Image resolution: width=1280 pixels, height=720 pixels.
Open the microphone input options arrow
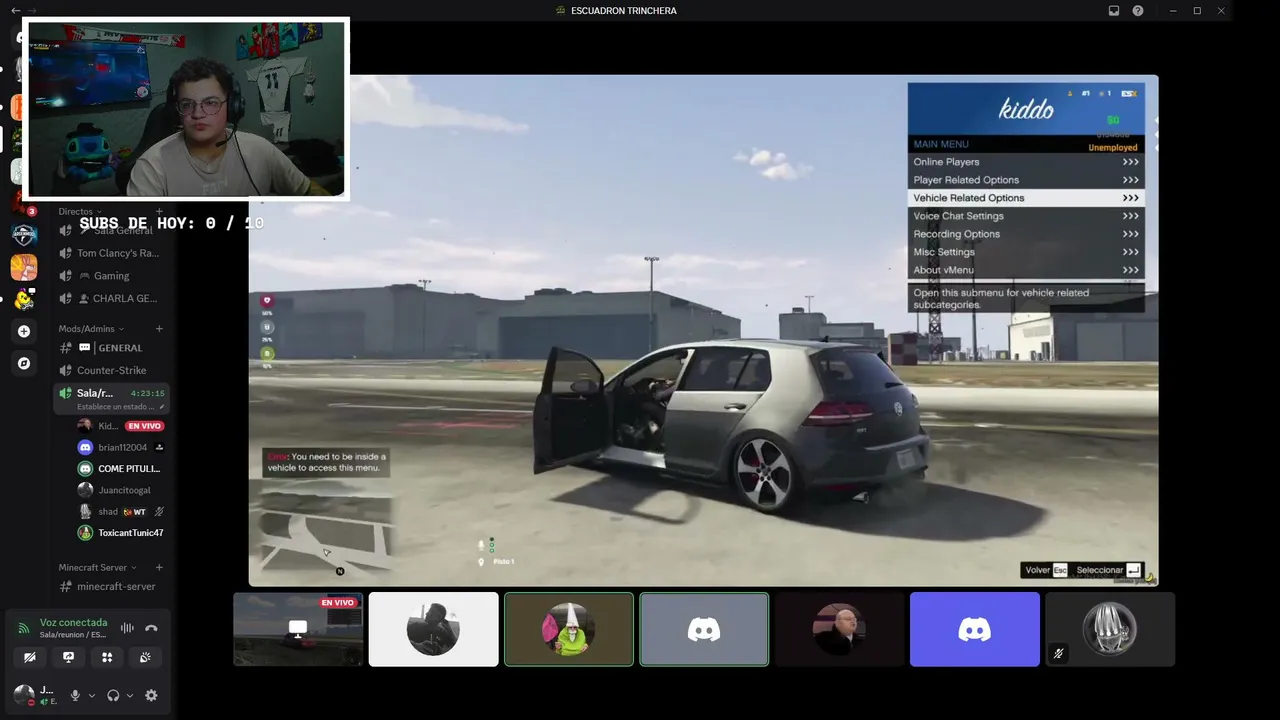pyautogui.click(x=92, y=695)
